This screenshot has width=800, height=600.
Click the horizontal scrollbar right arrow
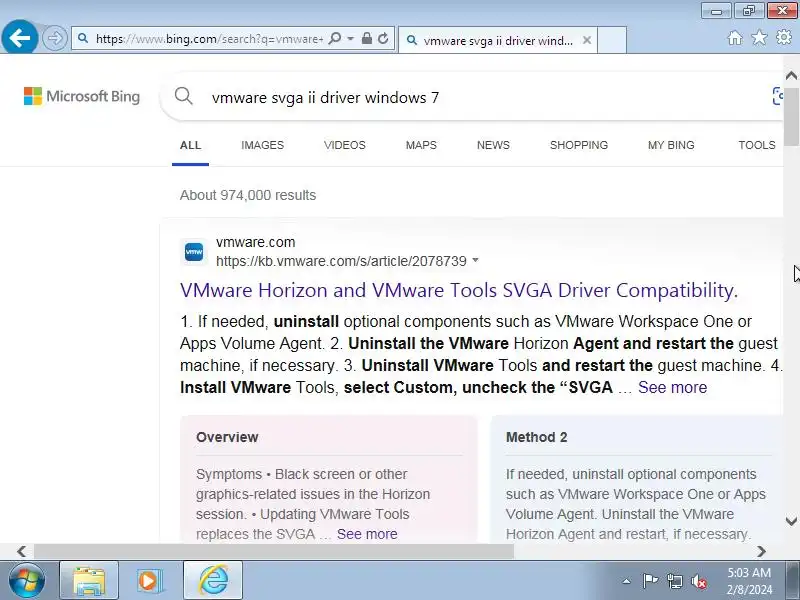tap(761, 551)
